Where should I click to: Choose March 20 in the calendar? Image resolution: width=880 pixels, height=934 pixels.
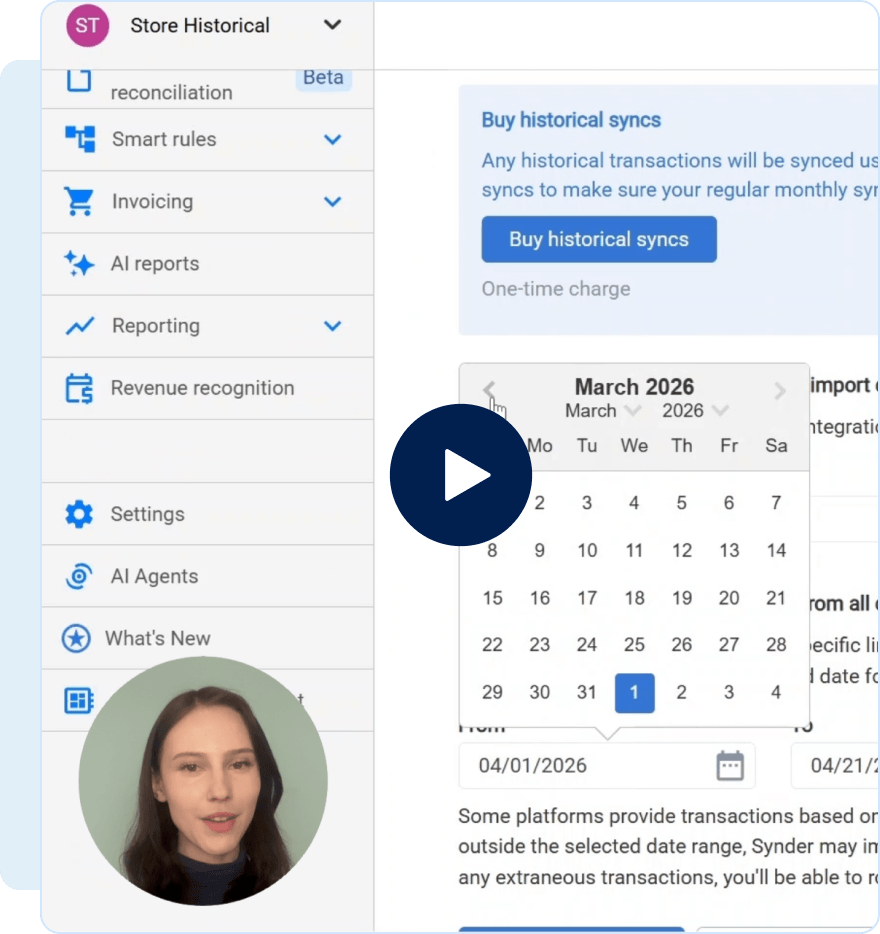coord(729,597)
